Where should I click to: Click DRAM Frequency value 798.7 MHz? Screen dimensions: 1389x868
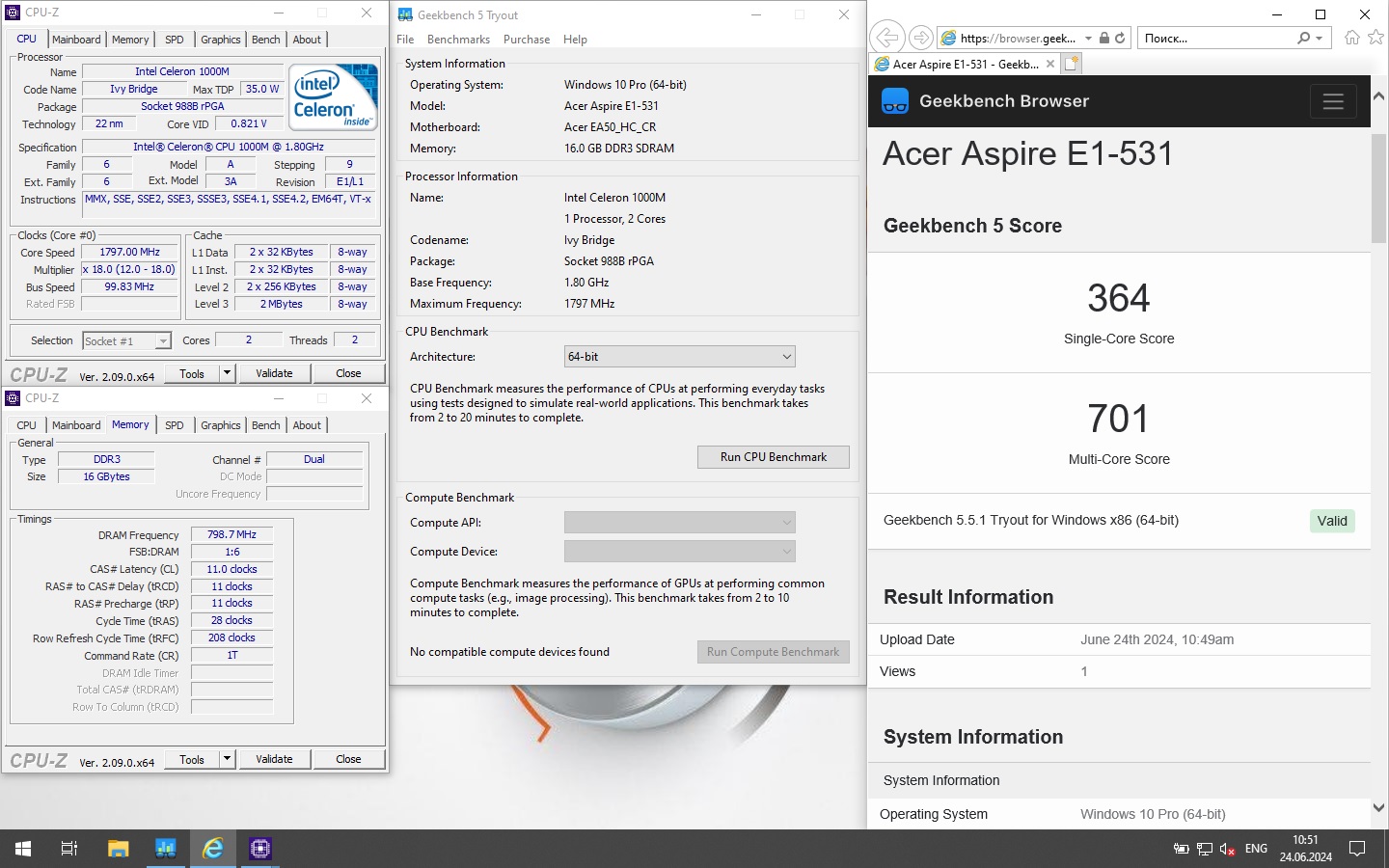[x=231, y=534]
